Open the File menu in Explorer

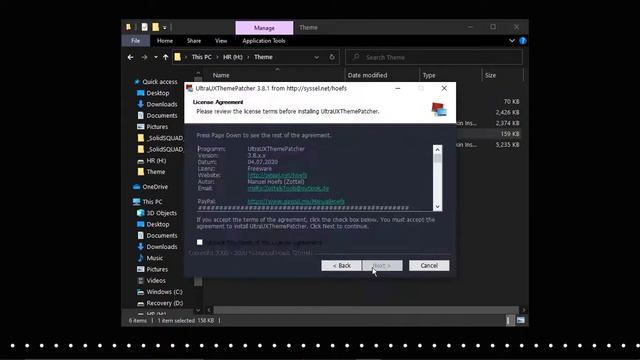pyautogui.click(x=136, y=41)
